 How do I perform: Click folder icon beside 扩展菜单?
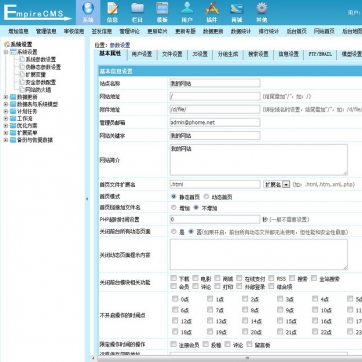13,133
